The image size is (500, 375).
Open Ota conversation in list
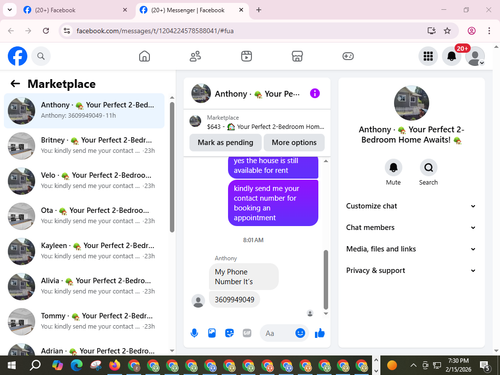coord(84,216)
